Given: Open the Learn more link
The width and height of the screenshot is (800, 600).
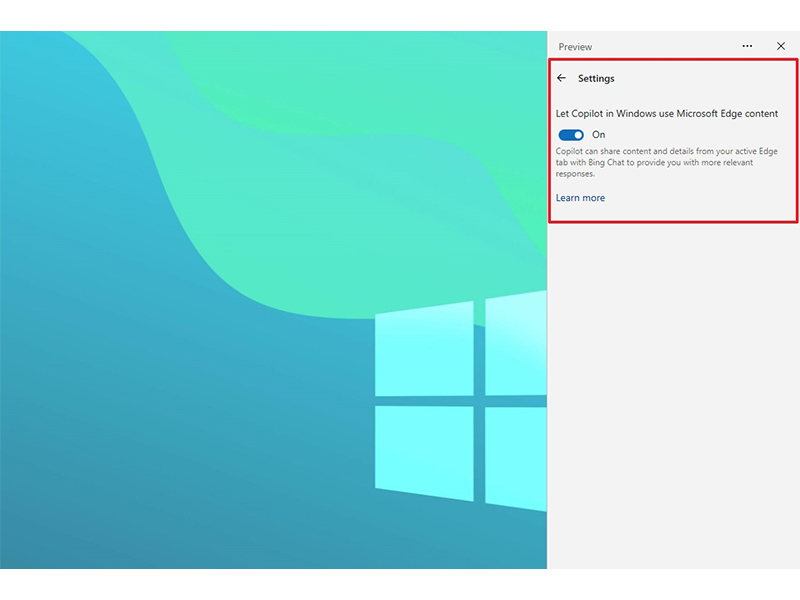Looking at the screenshot, I should [580, 198].
